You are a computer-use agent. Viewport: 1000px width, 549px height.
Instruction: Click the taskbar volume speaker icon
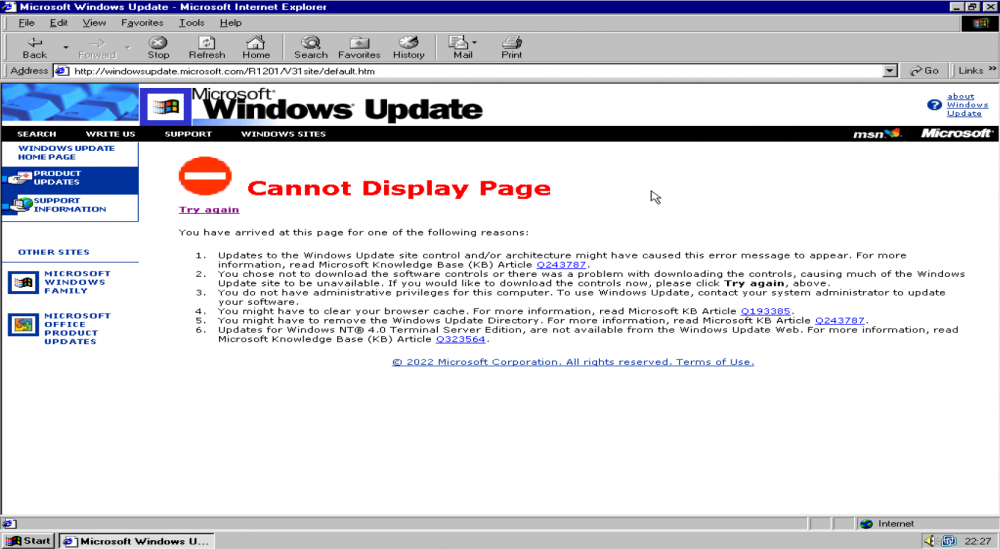(x=930, y=541)
